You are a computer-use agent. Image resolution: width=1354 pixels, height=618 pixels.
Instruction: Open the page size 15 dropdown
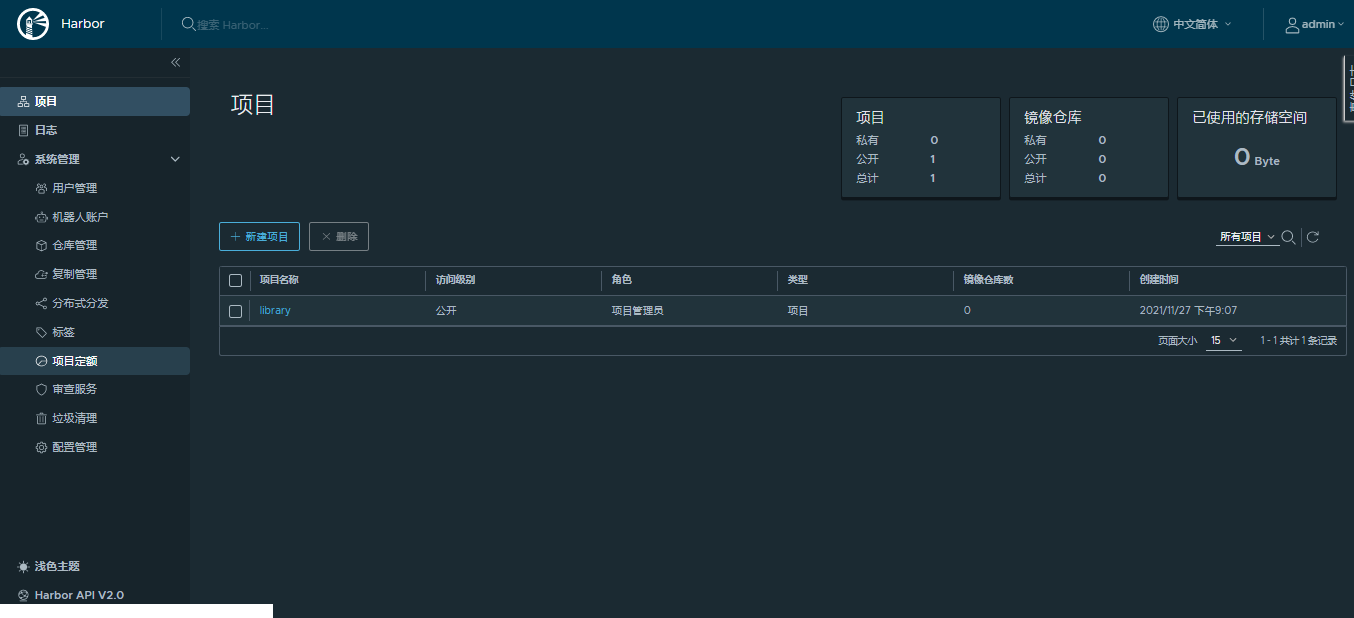point(1224,341)
